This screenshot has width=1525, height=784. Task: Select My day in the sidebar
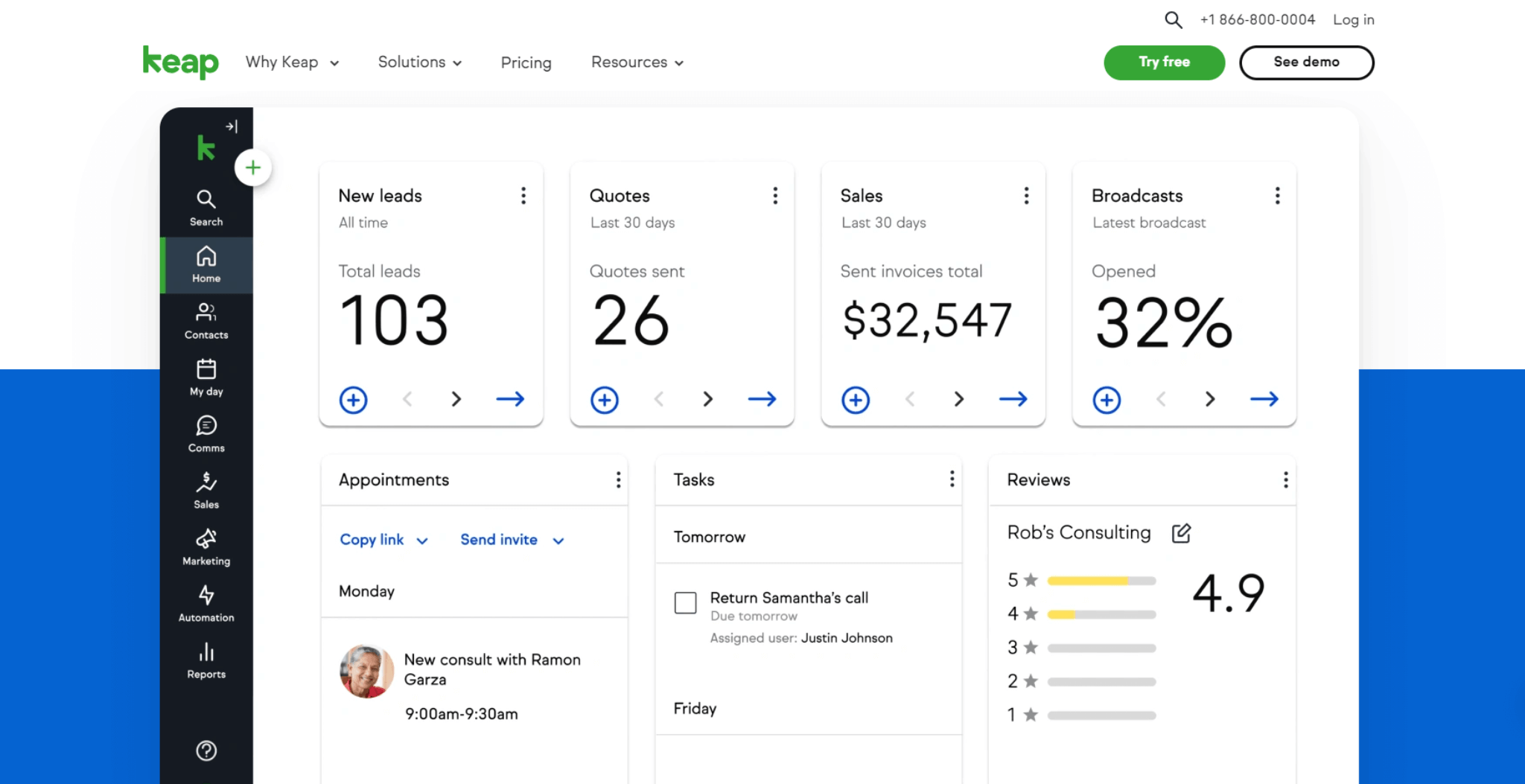coord(206,377)
